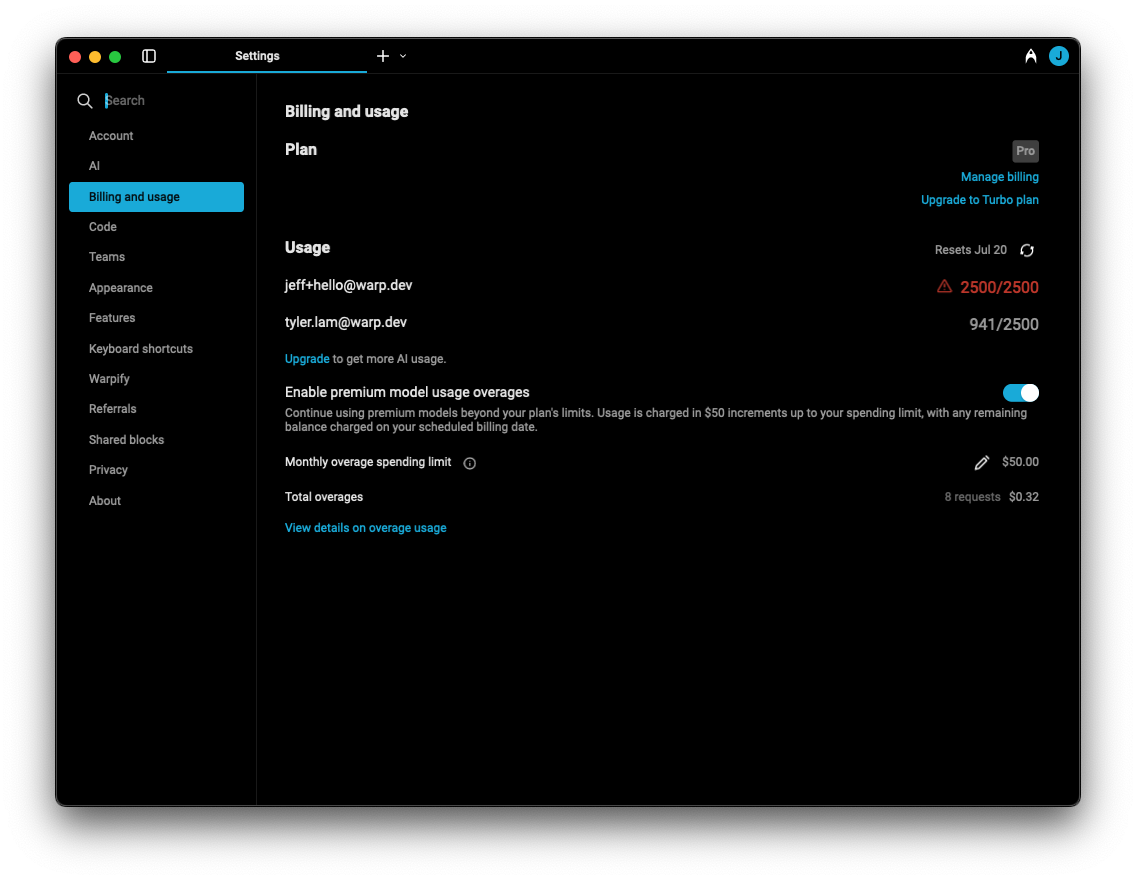Expand the new tab chevron dropdown
This screenshot has height=880, width=1136.
[403, 56]
